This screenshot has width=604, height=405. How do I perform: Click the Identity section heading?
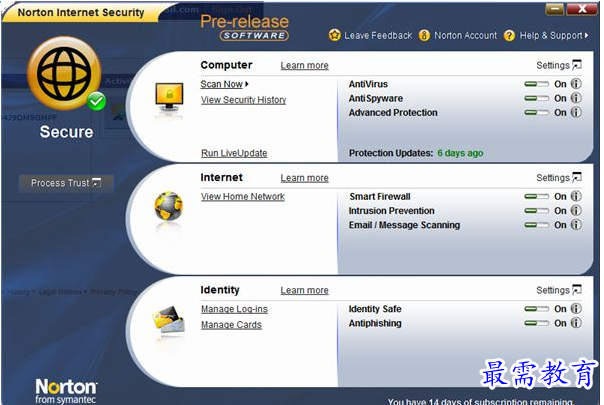pos(220,290)
